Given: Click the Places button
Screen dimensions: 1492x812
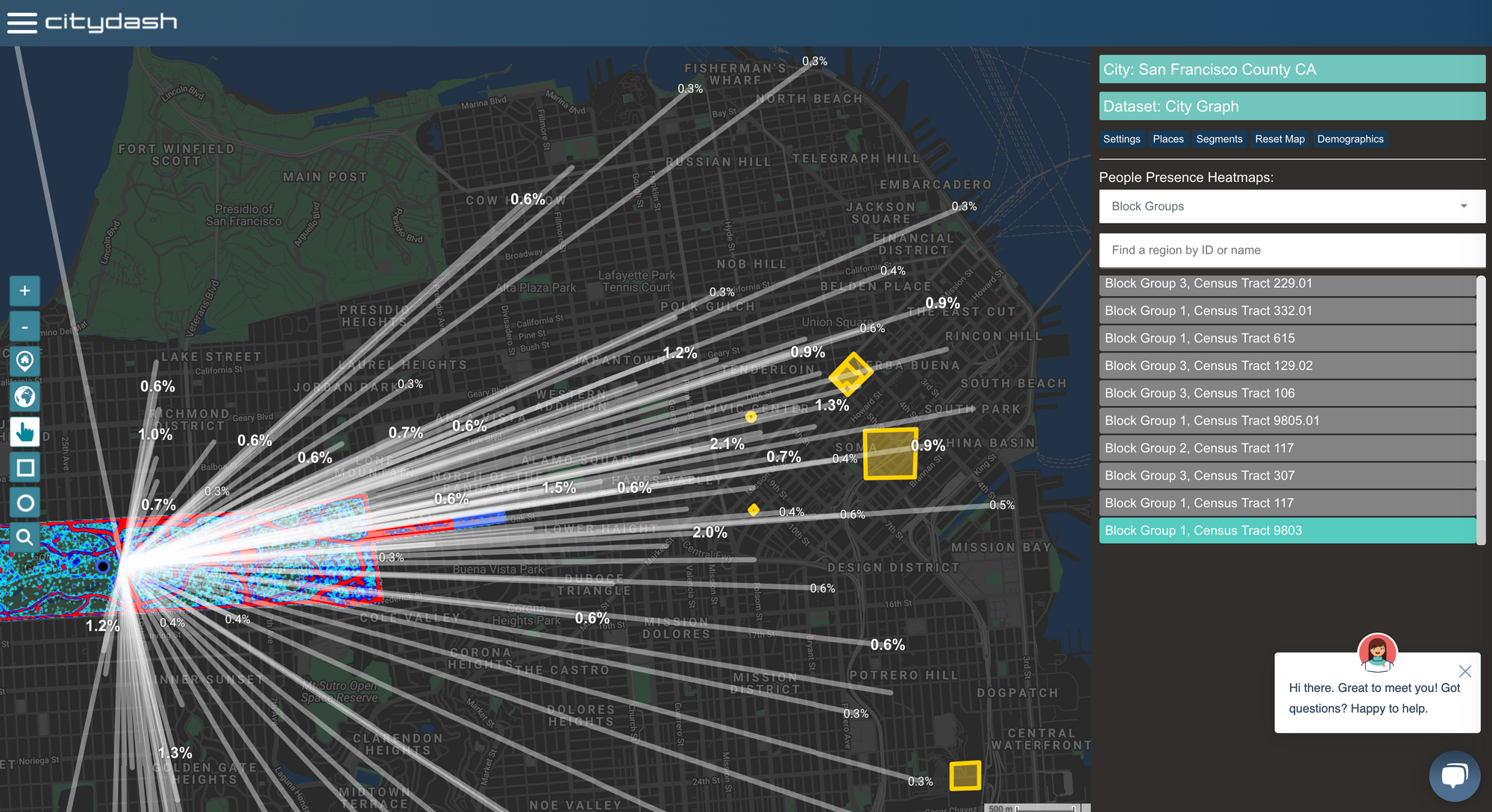Looking at the screenshot, I should pyautogui.click(x=1167, y=139).
